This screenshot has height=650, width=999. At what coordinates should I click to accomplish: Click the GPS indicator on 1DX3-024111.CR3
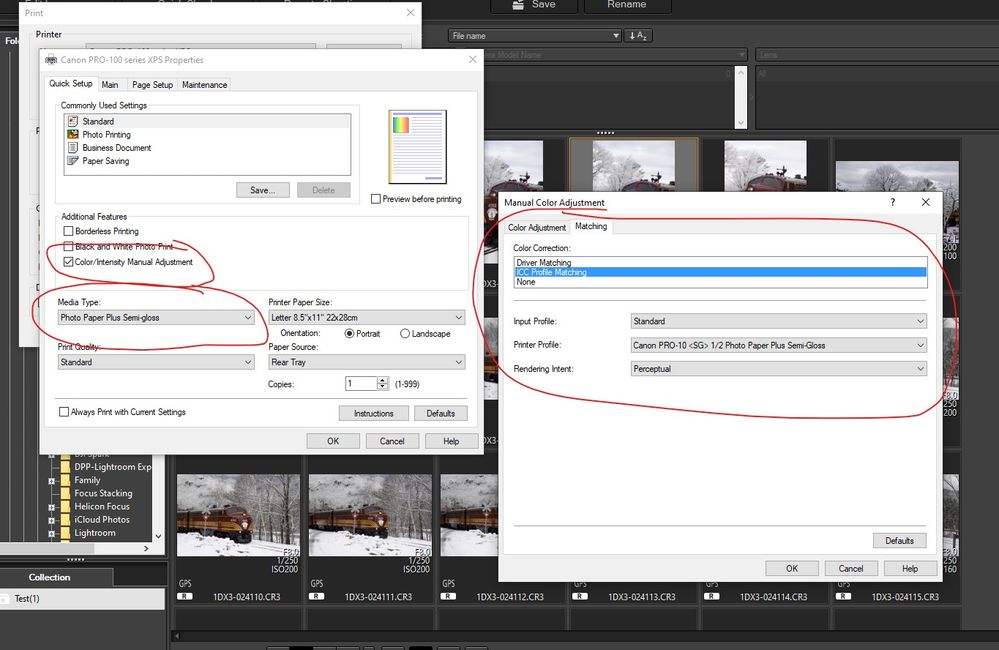point(317,581)
